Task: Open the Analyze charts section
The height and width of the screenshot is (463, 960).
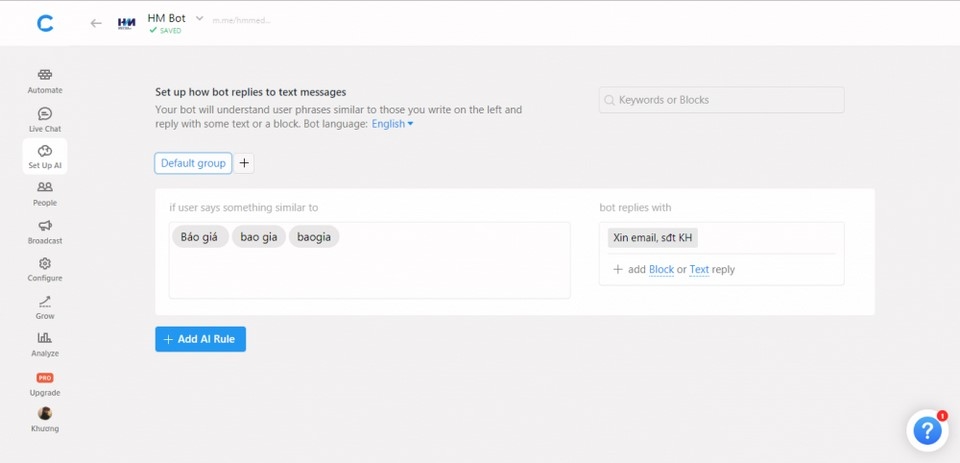Action: (45, 345)
